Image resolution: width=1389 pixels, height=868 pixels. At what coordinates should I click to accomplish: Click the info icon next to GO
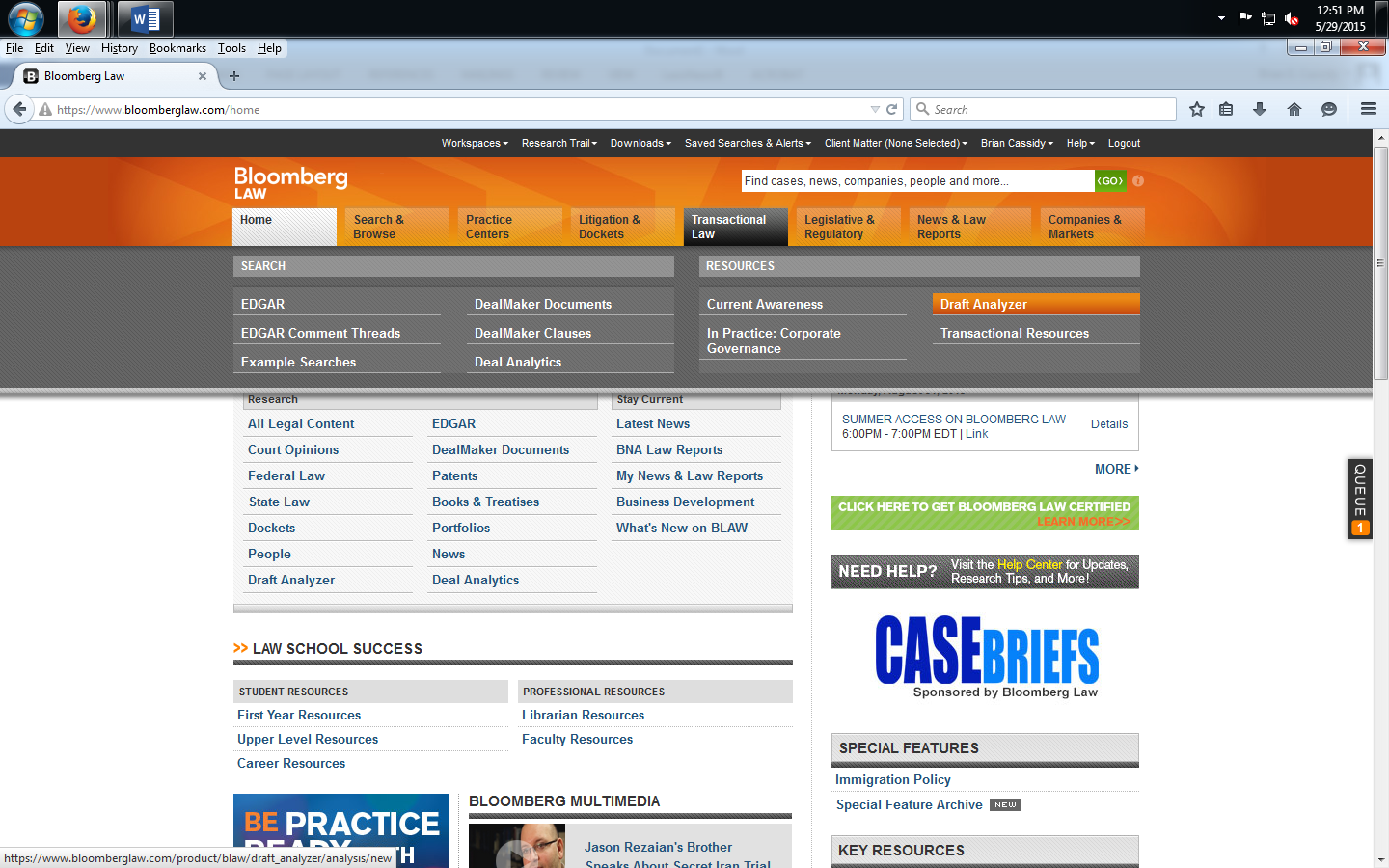pyautogui.click(x=1138, y=180)
